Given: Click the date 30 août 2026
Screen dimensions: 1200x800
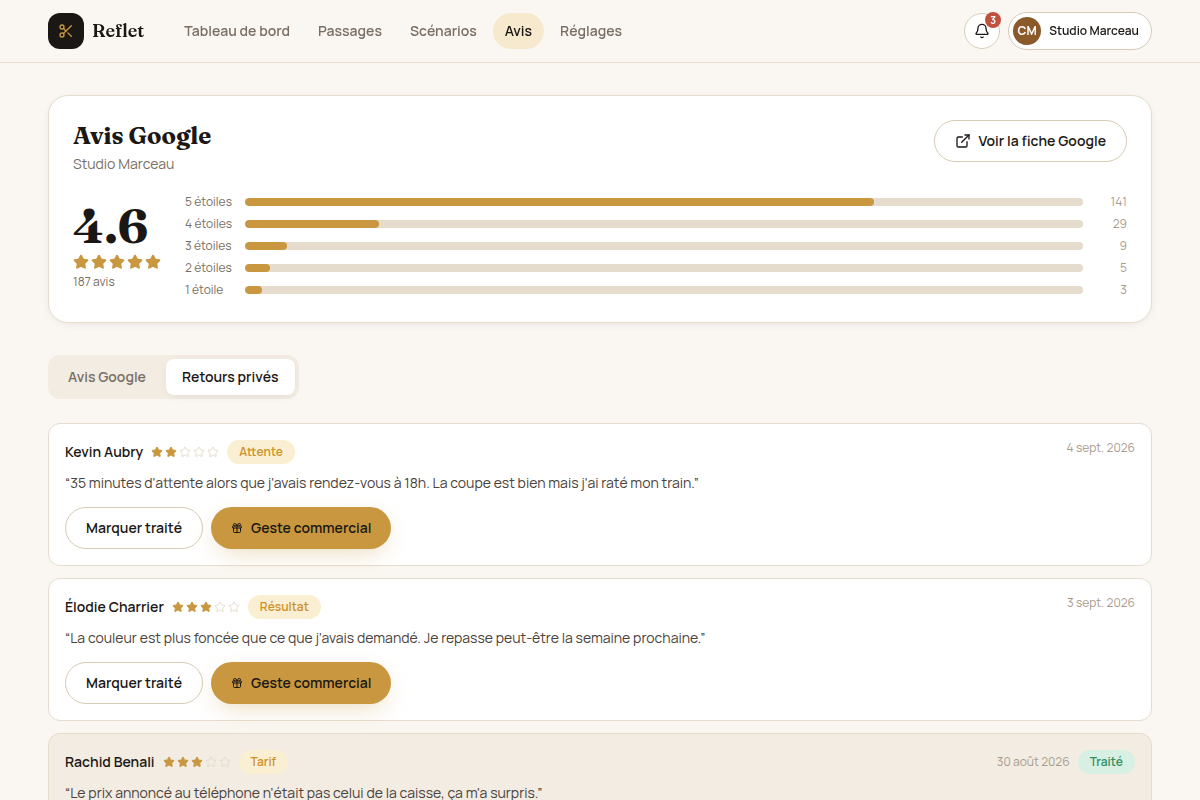Looking at the screenshot, I should pyautogui.click(x=1033, y=762).
